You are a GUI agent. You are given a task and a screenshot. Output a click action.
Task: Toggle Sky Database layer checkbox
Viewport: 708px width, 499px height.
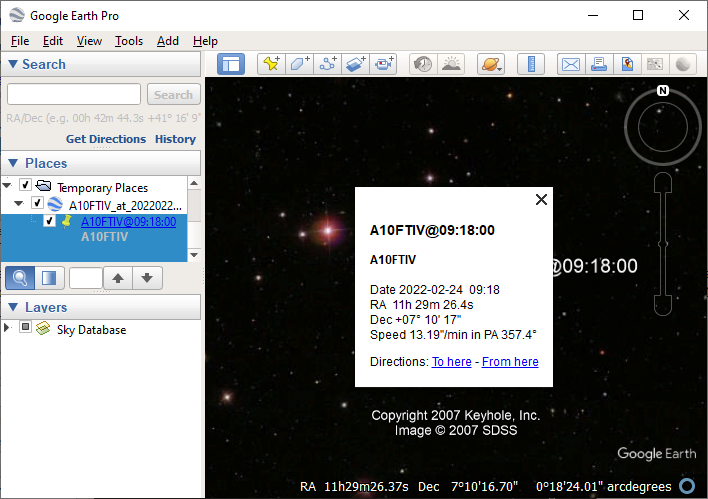[25, 327]
